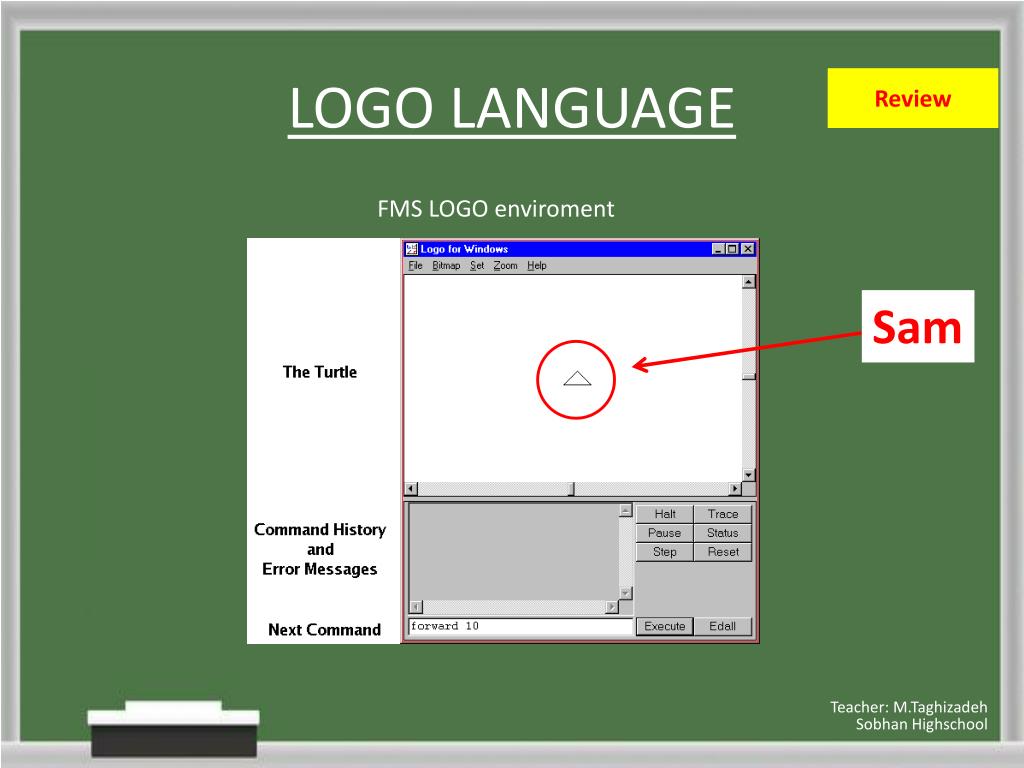Click the Logo for Windows title bar icon

click(x=411, y=249)
